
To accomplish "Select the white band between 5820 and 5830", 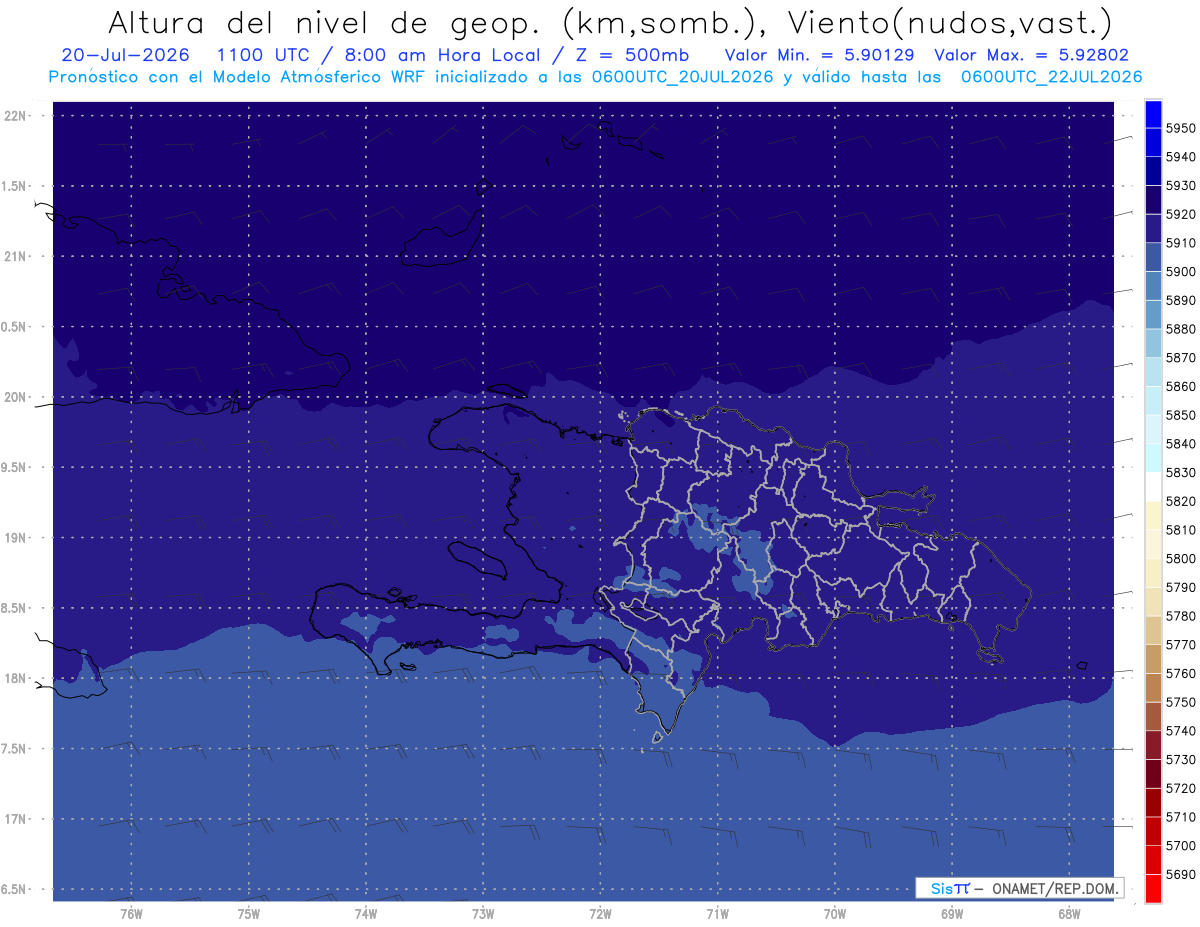I will (x=1152, y=487).
